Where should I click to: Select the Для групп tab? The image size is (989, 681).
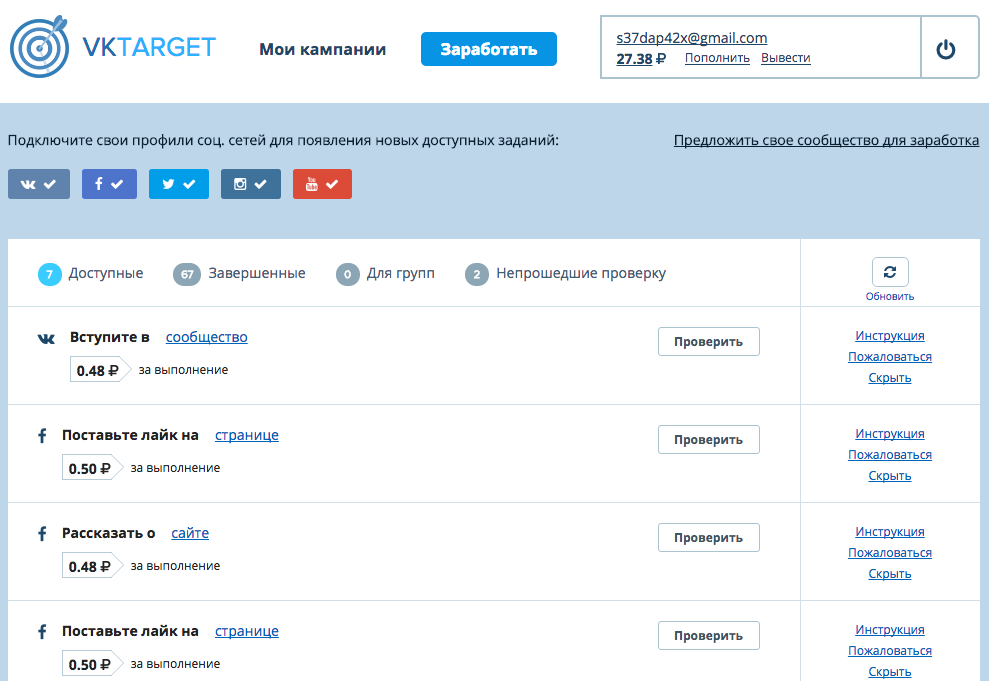(385, 274)
